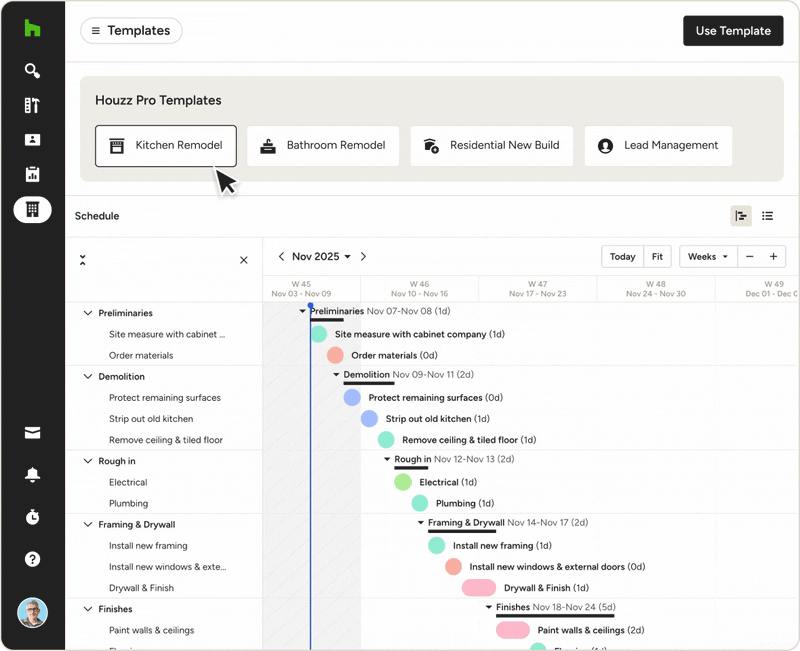Open the notifications bell icon
Screen dimensions: 800x651
click(32, 475)
